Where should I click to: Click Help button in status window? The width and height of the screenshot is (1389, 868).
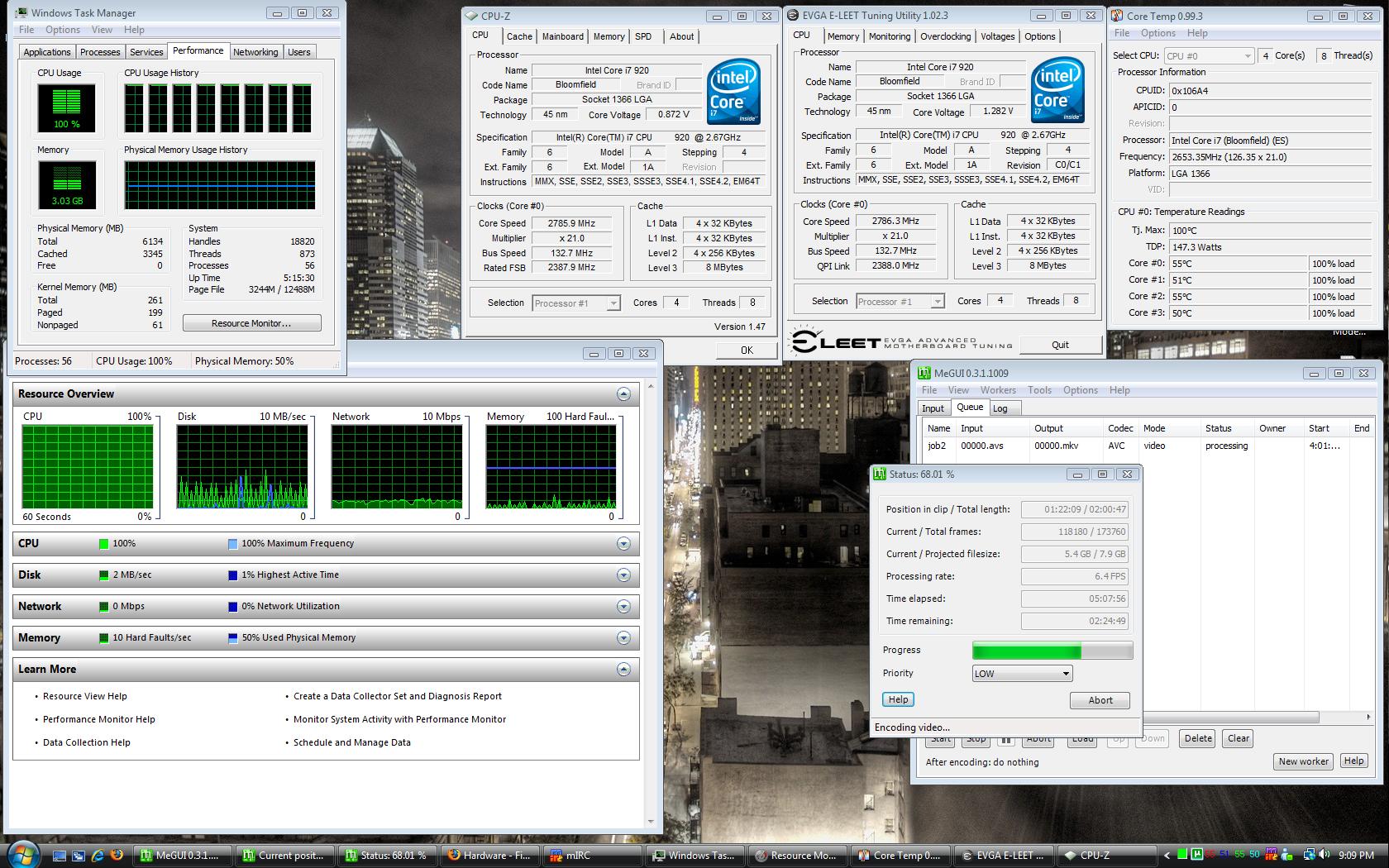tap(898, 699)
